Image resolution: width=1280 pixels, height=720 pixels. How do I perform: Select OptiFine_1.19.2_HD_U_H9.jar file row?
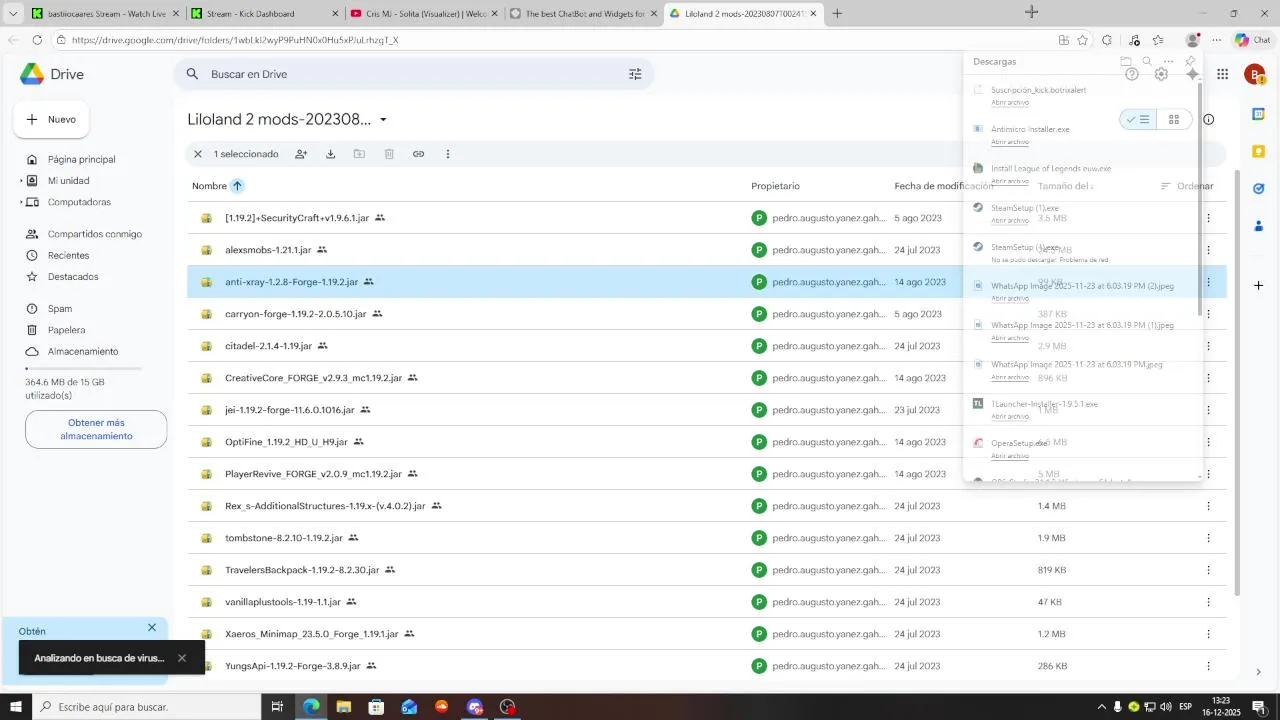[706, 442]
